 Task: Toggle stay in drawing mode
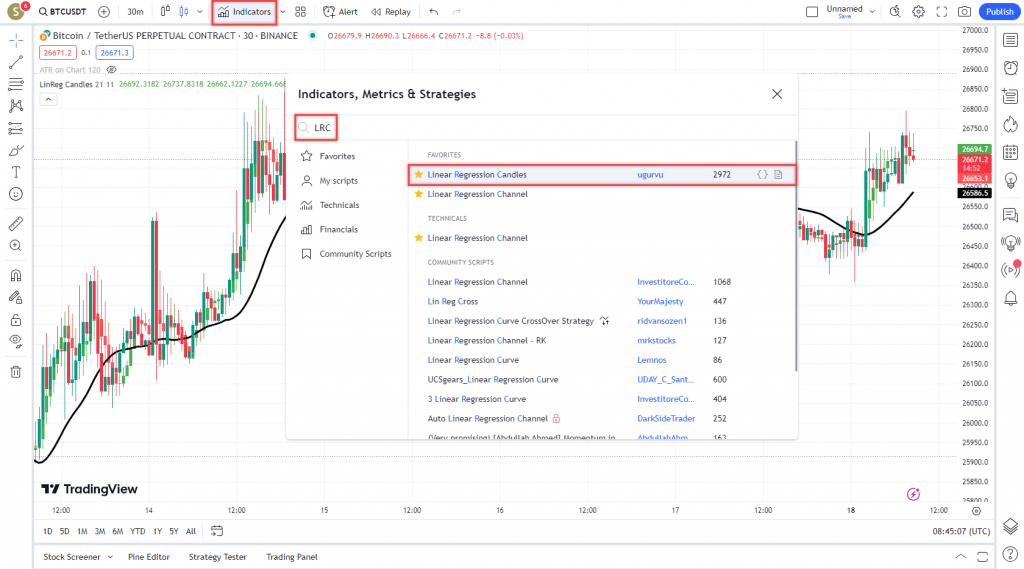click(x=16, y=298)
